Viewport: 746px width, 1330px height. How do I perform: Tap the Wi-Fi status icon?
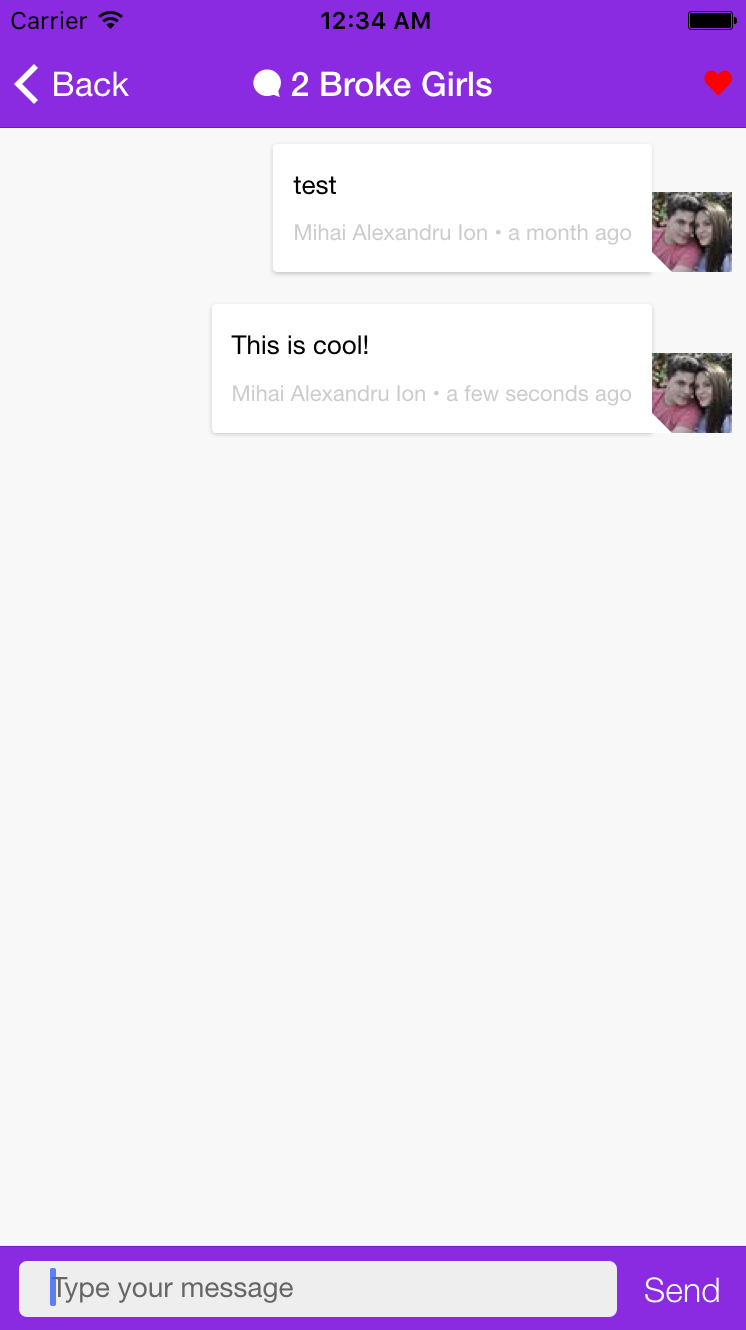[x=111, y=20]
